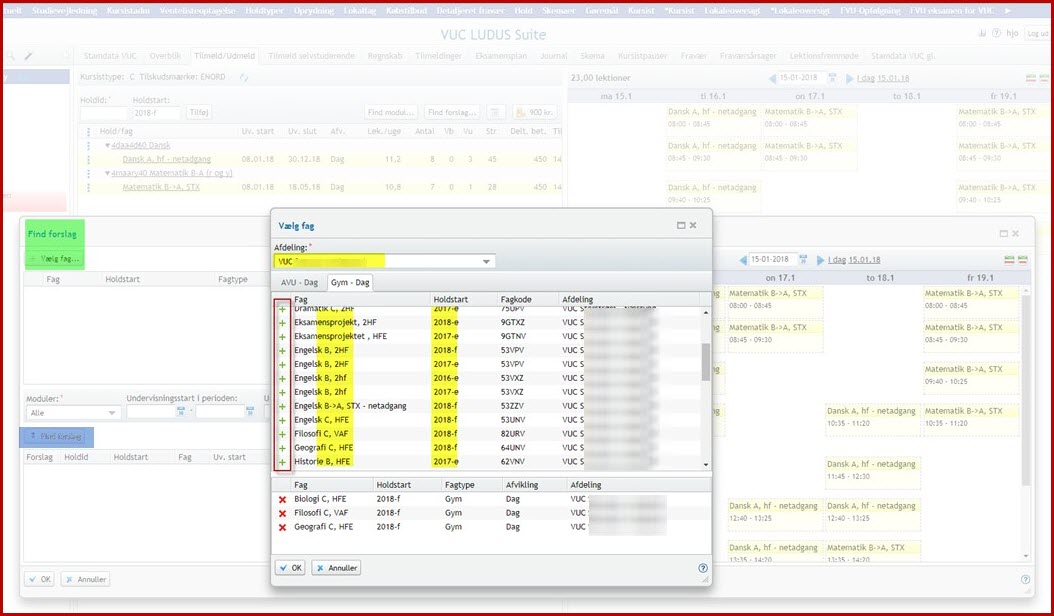Collapse the 4daa4d60 Dansk group
This screenshot has height=616, width=1054.
click(x=108, y=145)
